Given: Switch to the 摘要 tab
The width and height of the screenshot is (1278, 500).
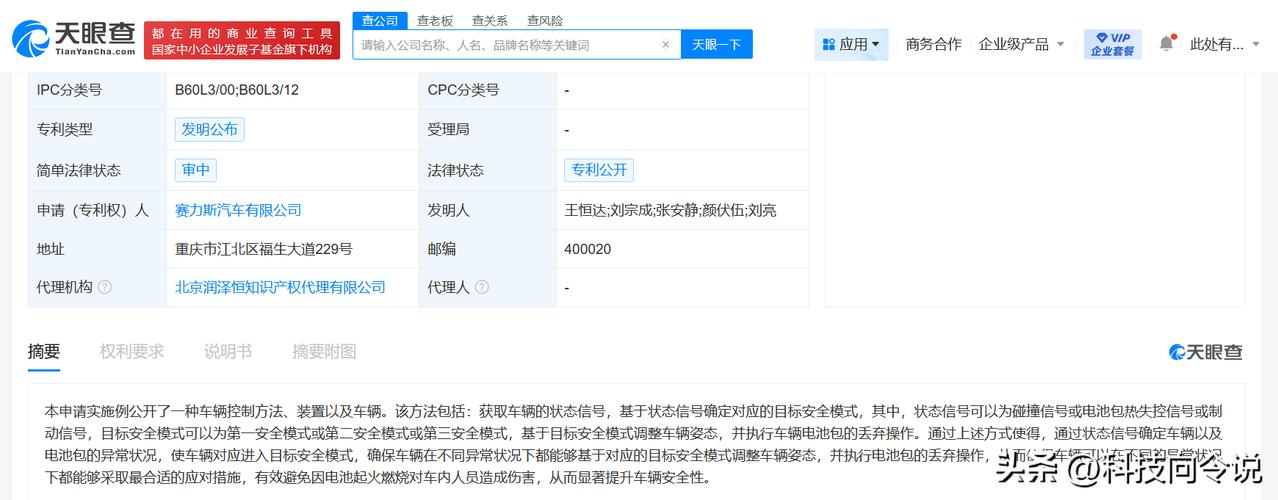Looking at the screenshot, I should 44,351.
